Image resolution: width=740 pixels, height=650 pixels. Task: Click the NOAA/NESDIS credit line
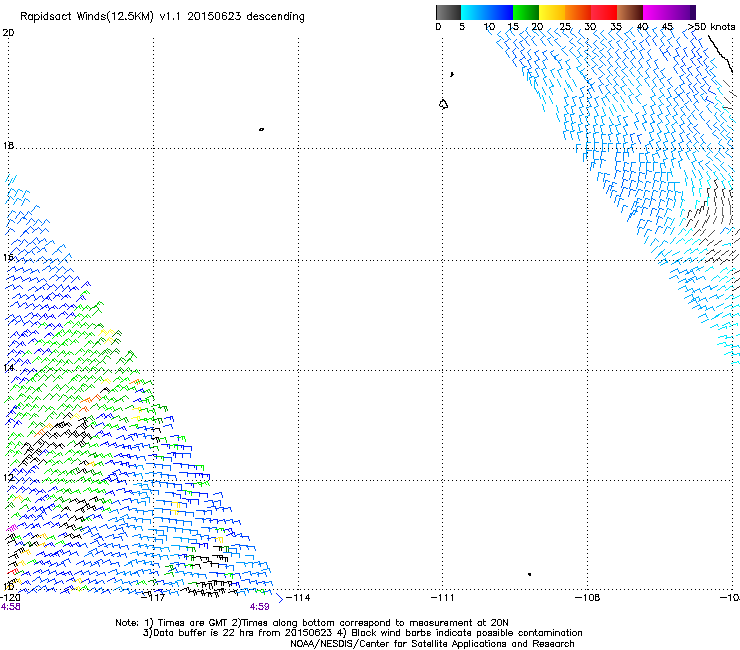coord(432,644)
